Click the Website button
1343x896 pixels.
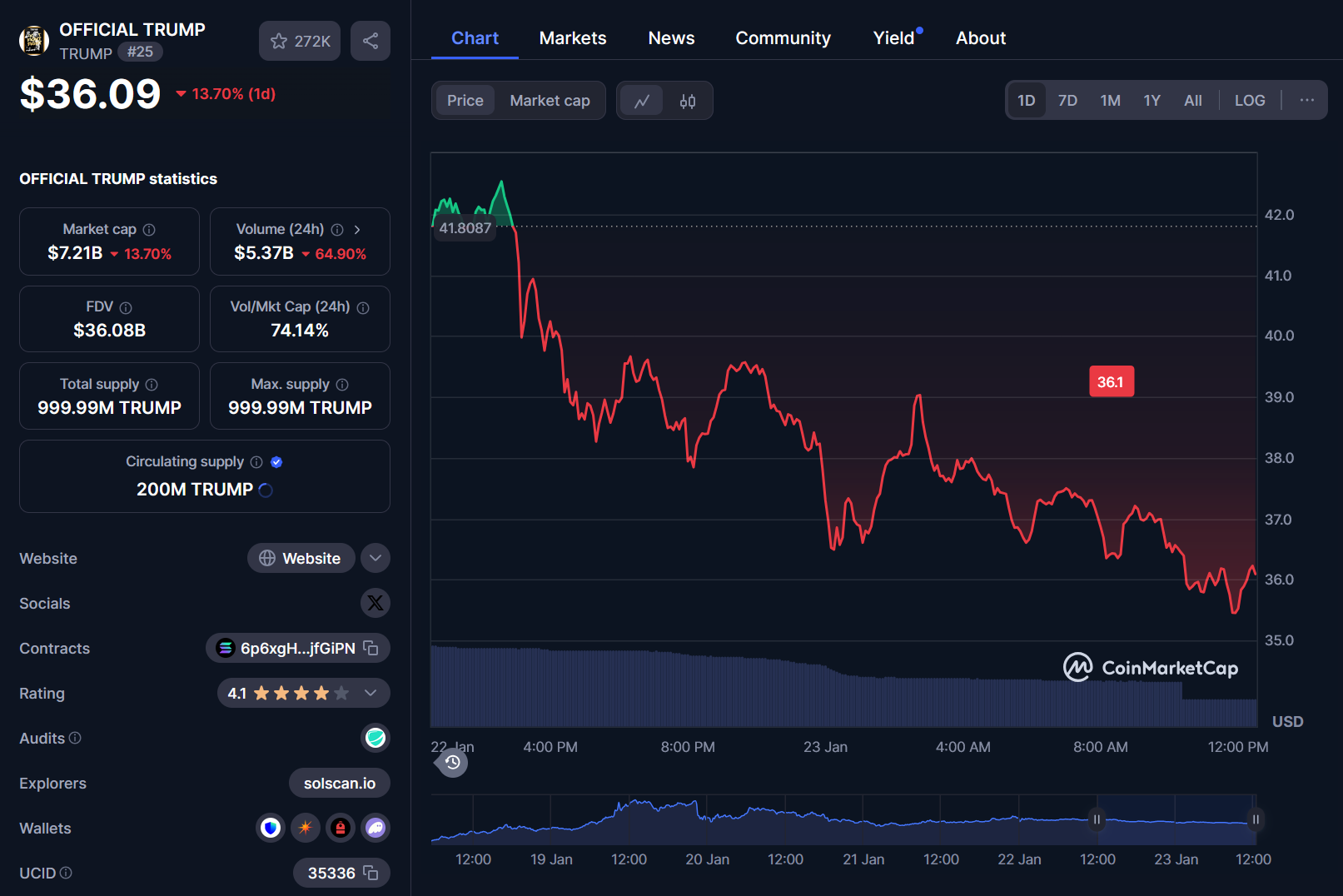pyautogui.click(x=301, y=558)
